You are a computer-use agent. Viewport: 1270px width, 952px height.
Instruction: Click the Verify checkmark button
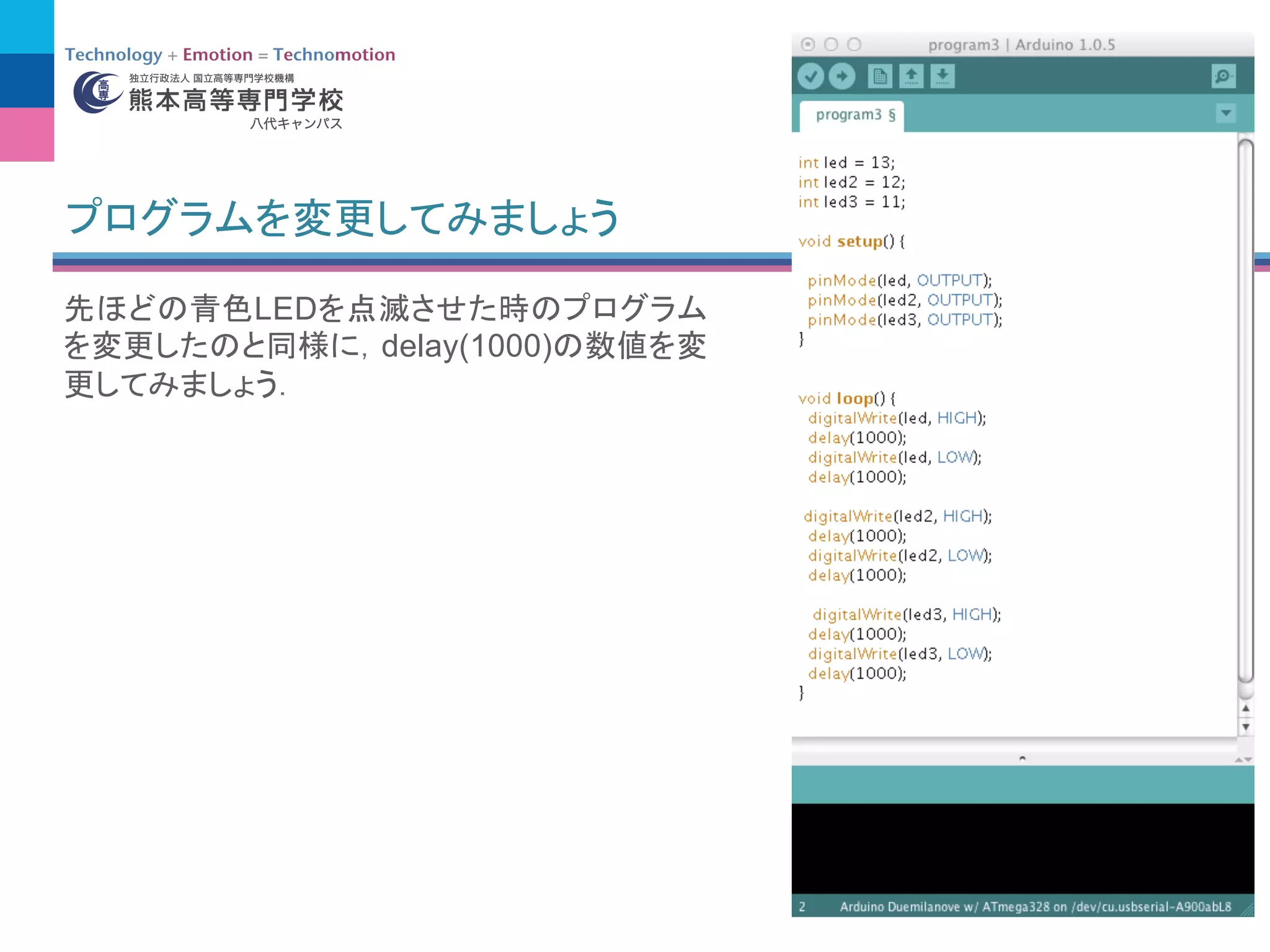click(x=810, y=76)
